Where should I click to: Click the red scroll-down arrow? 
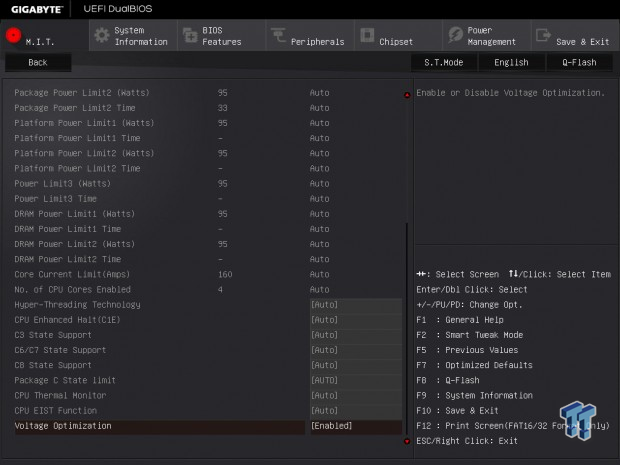coord(407,441)
